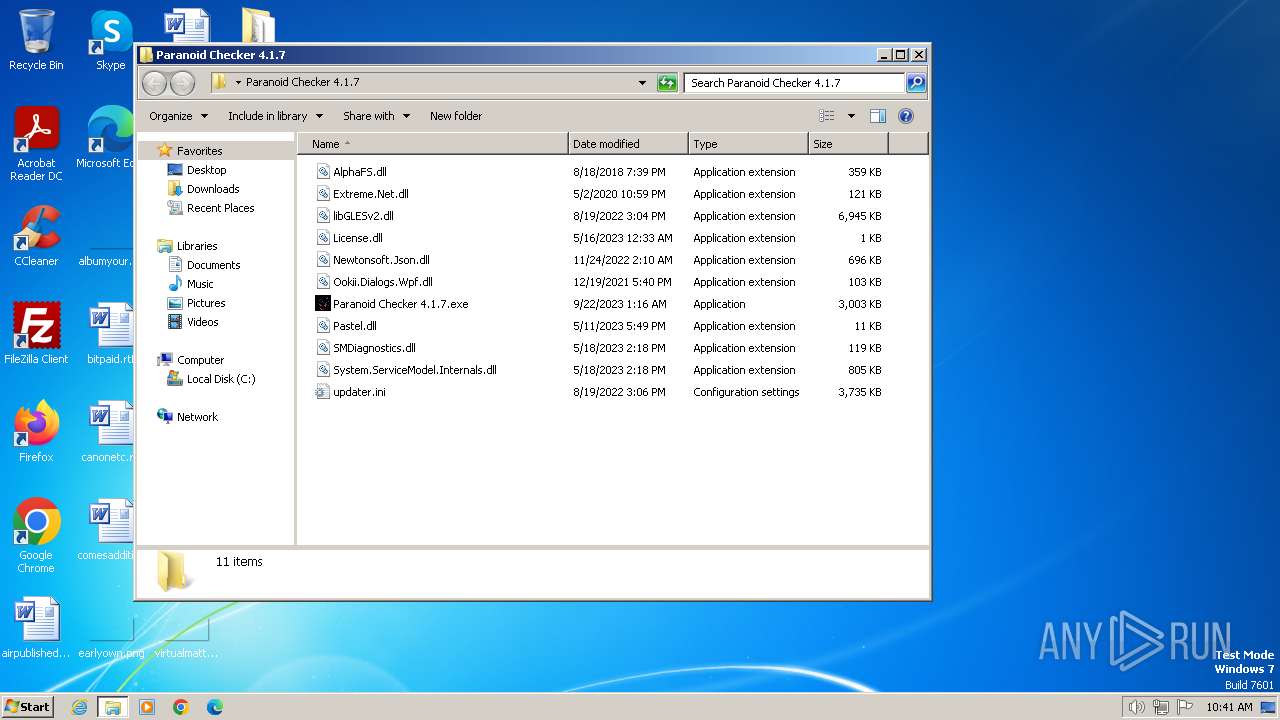Toggle the preview pane button
1280x720 pixels.
click(877, 116)
